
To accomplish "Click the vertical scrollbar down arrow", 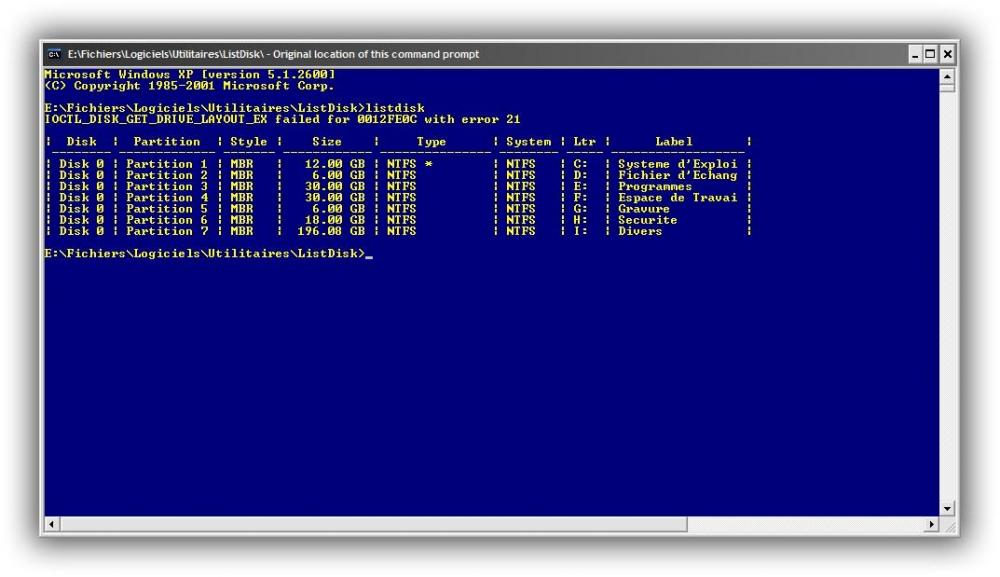I will point(946,508).
